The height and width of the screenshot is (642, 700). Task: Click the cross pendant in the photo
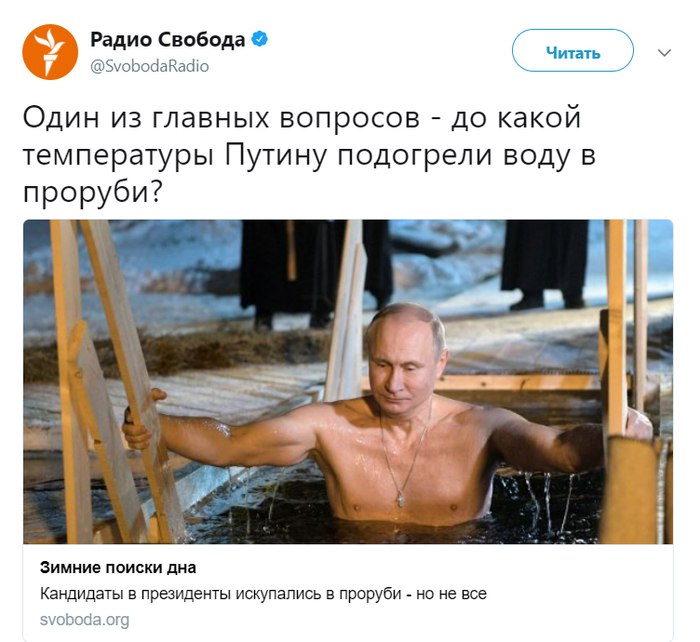(x=401, y=499)
